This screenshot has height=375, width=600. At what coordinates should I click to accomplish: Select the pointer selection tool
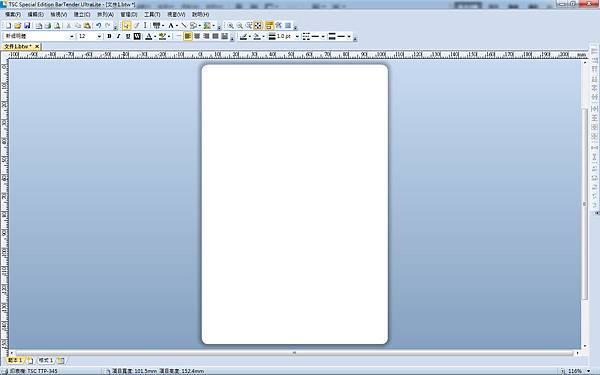click(126, 26)
